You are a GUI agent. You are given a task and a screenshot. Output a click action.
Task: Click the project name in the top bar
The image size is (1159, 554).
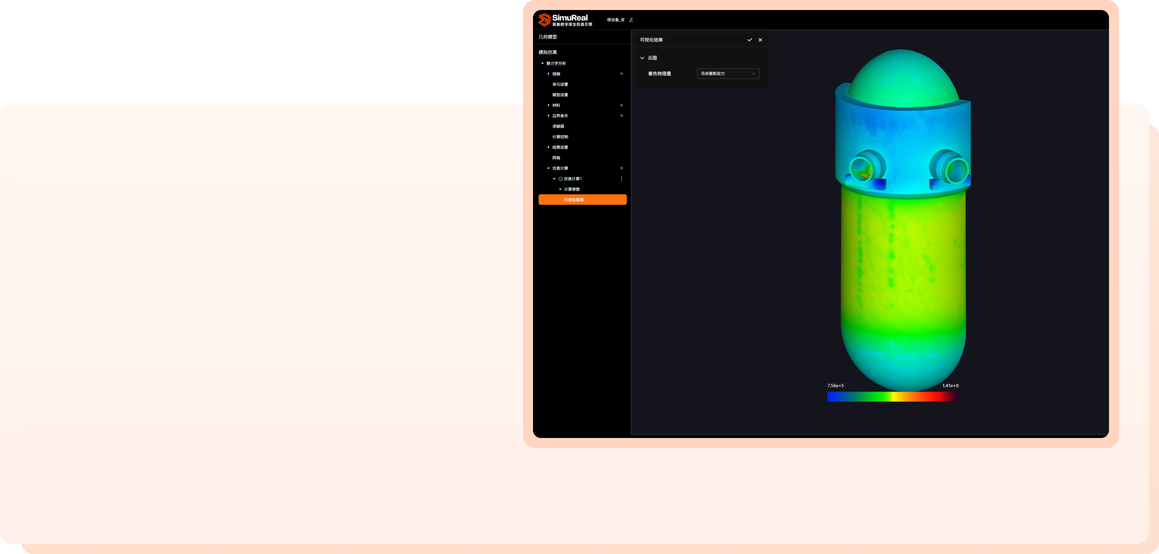tap(616, 20)
